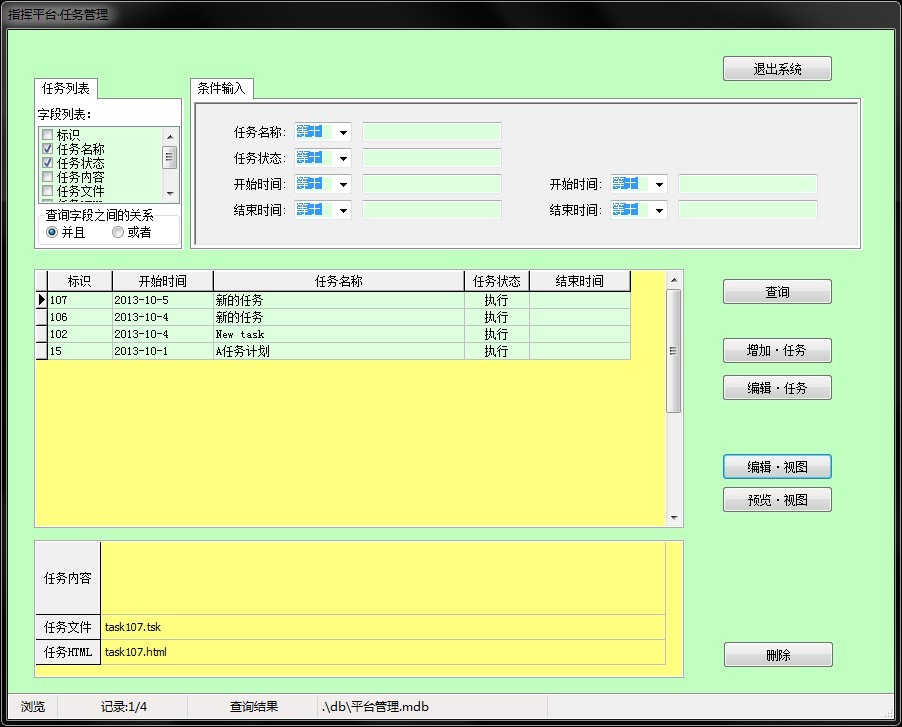Viewport: 902px width, 727px height.
Task: Click field list scroll down arrow
Action: (x=170, y=193)
